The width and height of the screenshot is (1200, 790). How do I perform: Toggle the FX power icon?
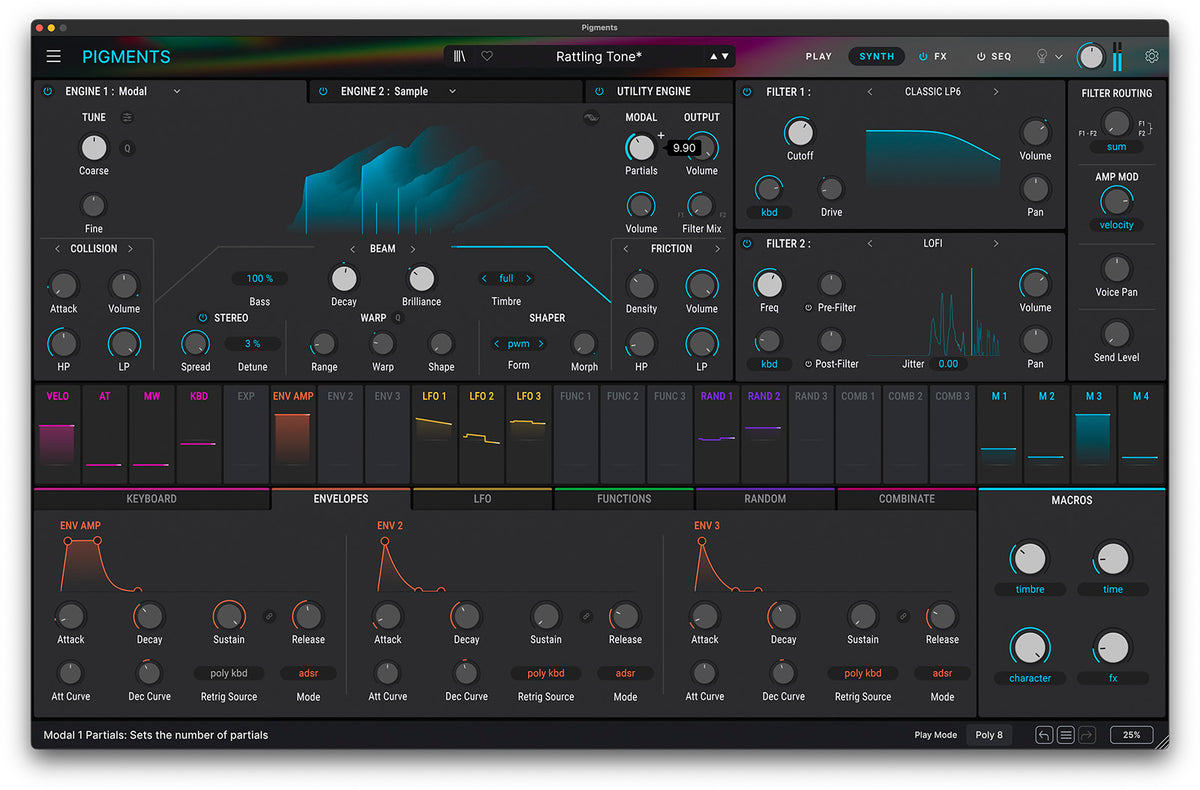[x=923, y=57]
